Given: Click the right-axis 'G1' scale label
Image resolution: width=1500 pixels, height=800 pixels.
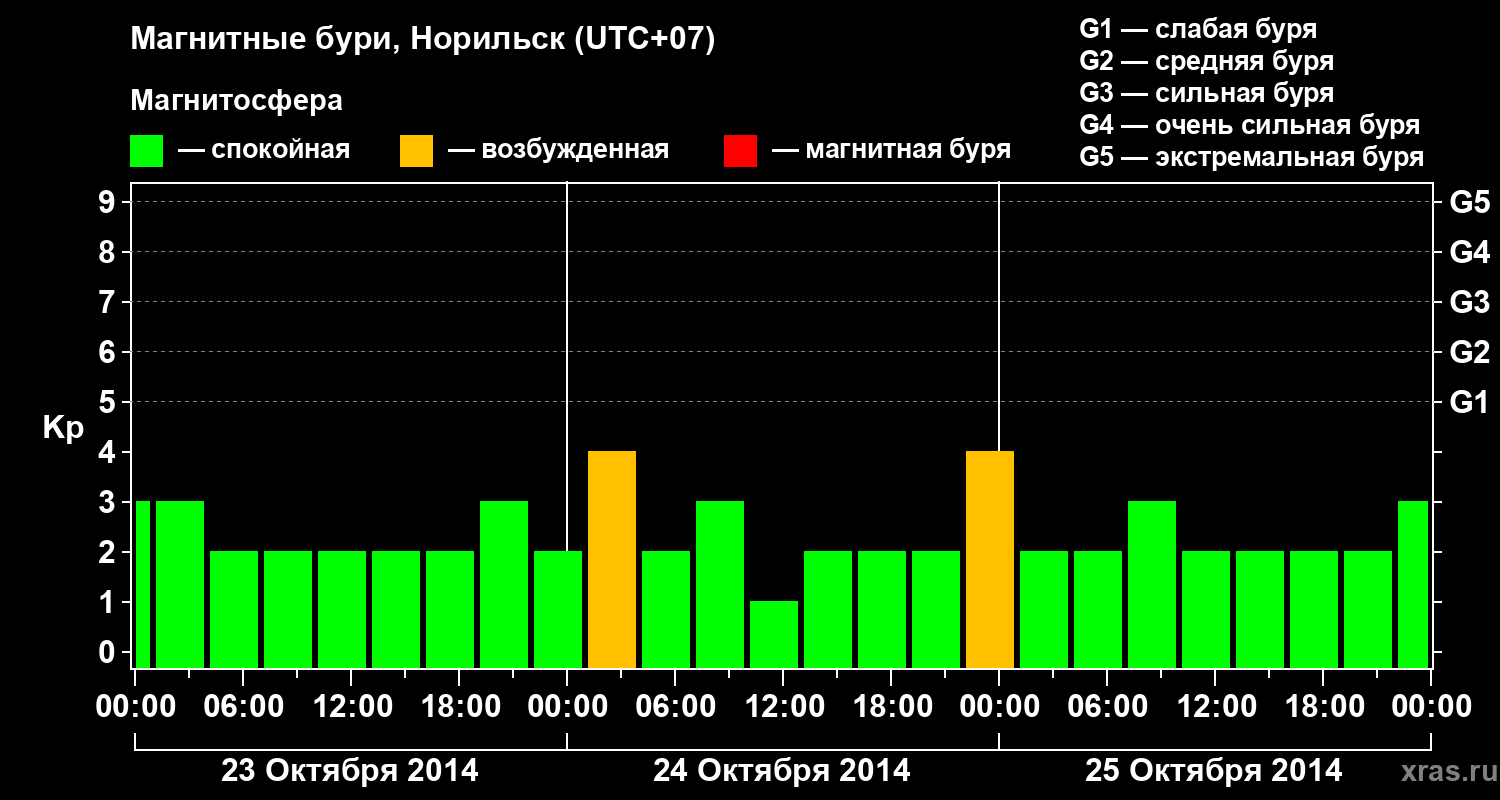Looking at the screenshot, I should tap(1469, 402).
